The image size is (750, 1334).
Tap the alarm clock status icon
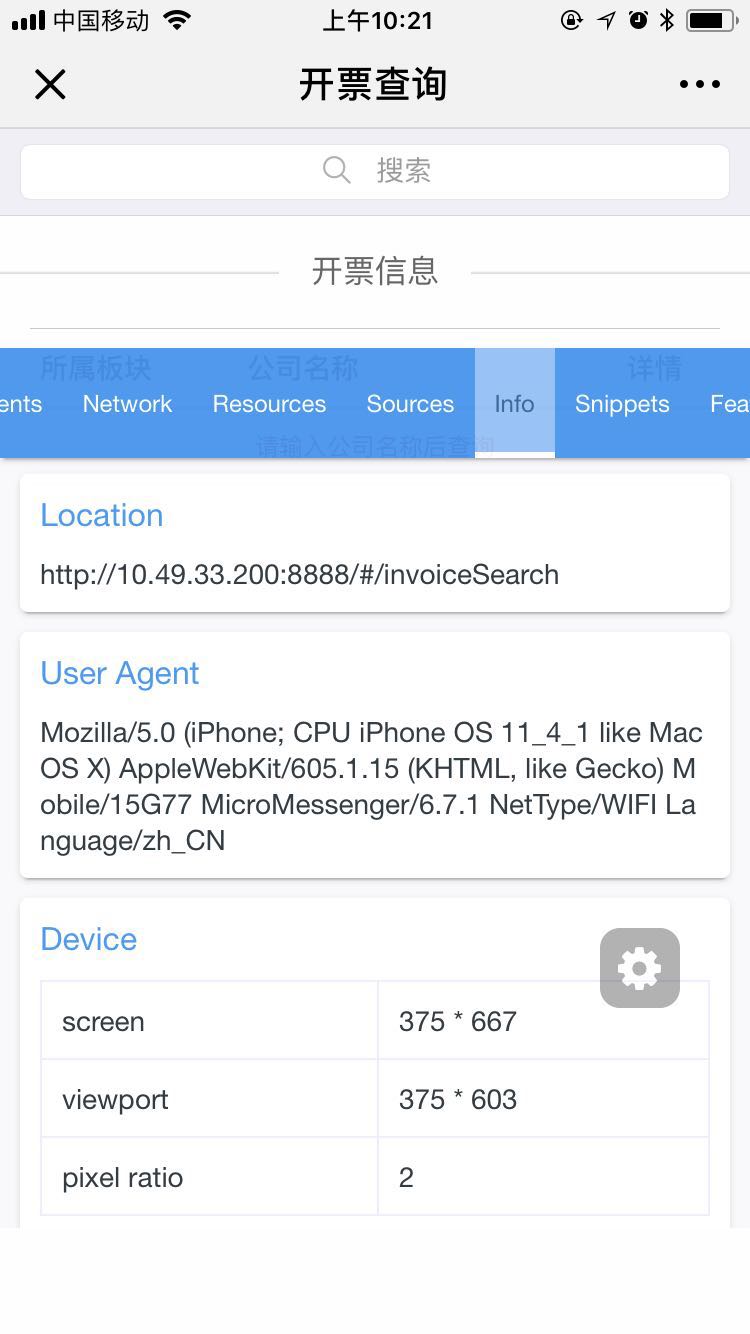(x=638, y=20)
